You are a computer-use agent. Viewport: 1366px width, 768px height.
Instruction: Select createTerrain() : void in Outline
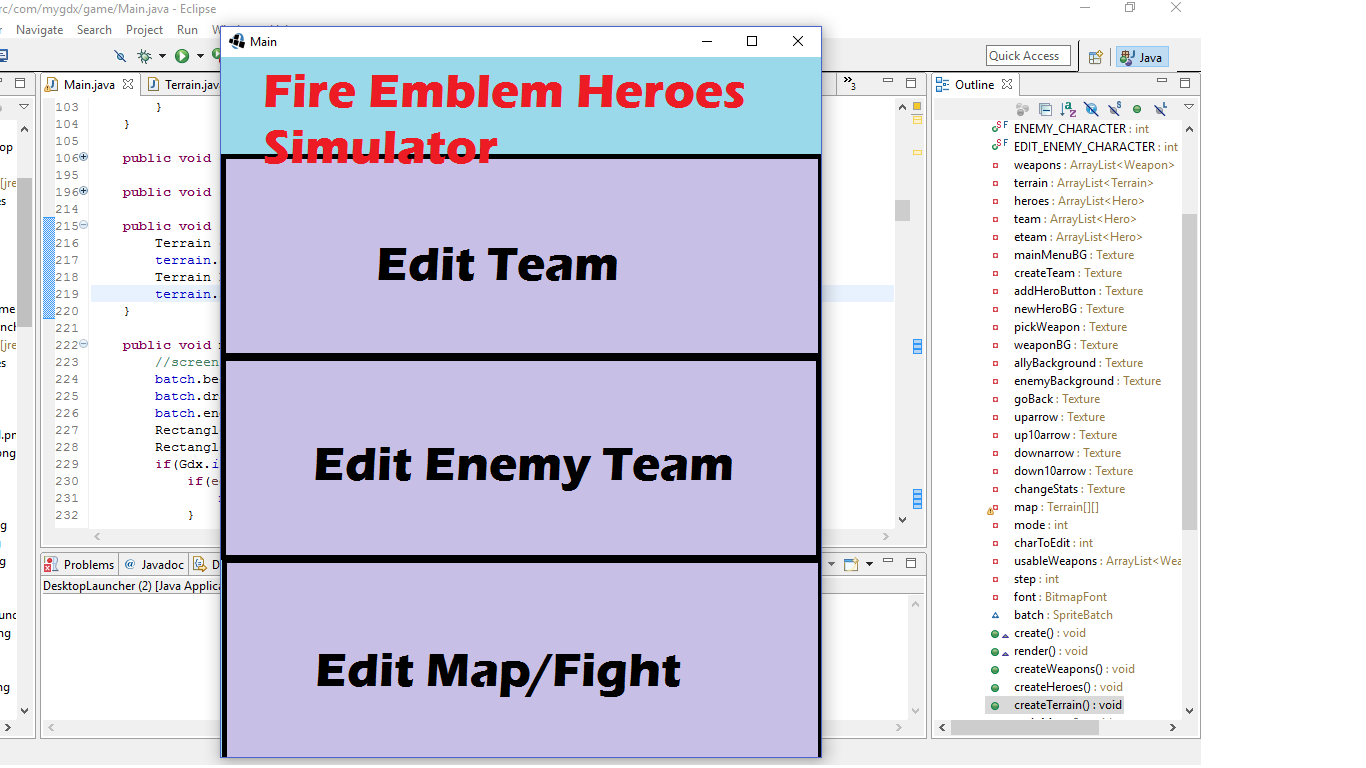coord(1068,705)
